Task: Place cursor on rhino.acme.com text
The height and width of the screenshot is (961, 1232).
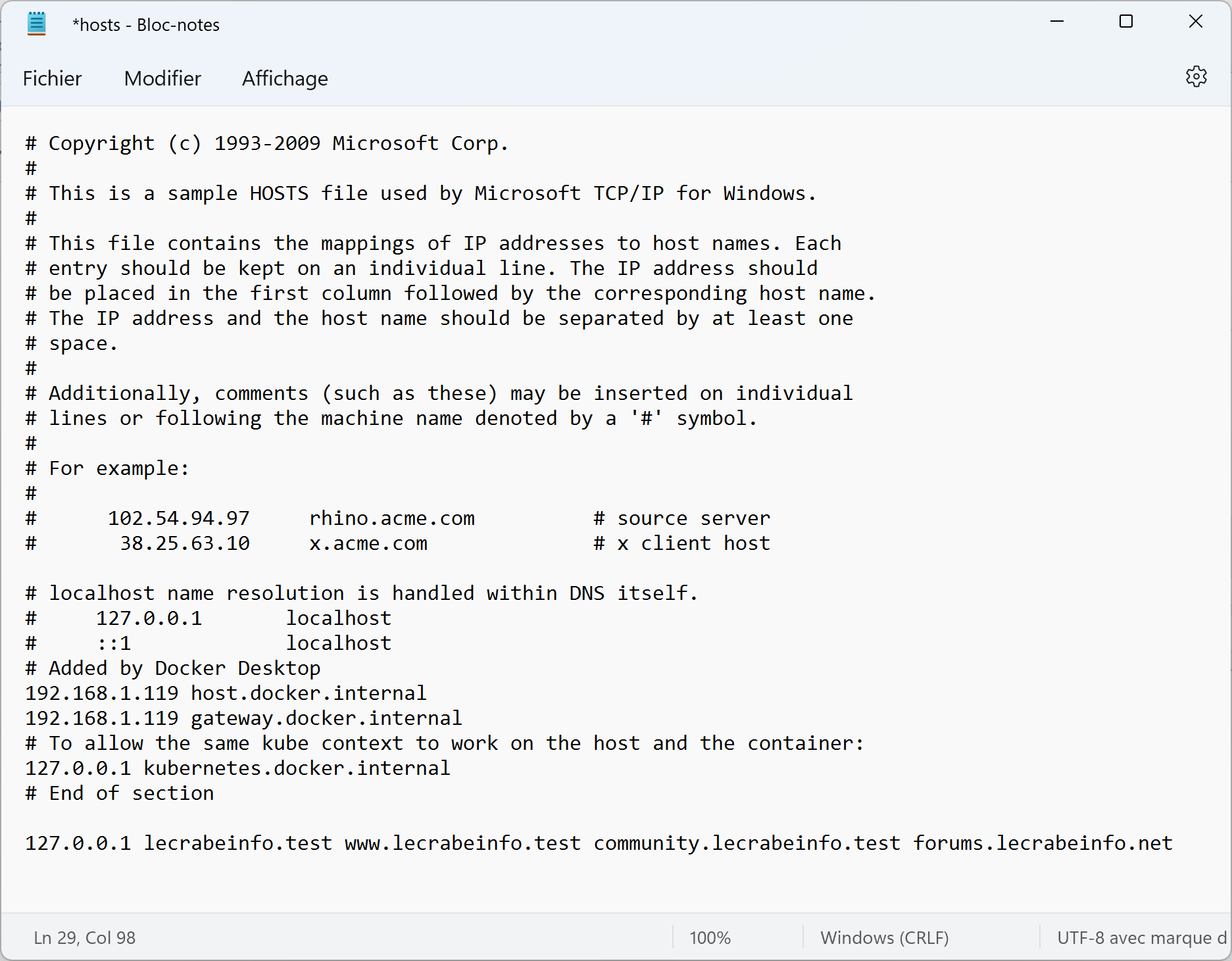Action: pos(392,518)
